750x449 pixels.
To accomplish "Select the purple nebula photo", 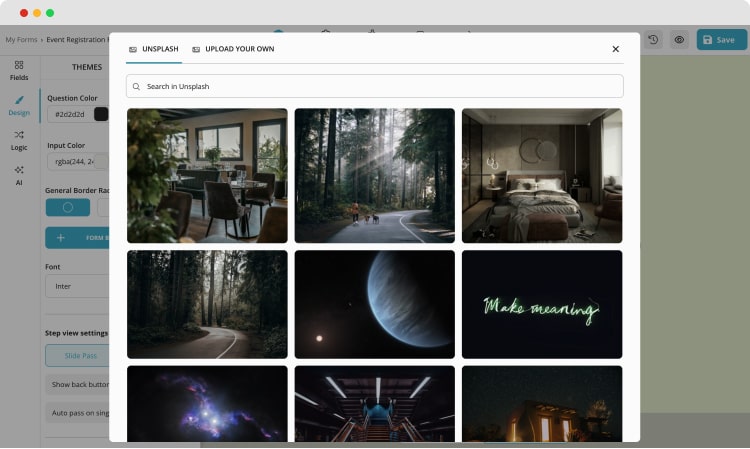I will click(207, 404).
